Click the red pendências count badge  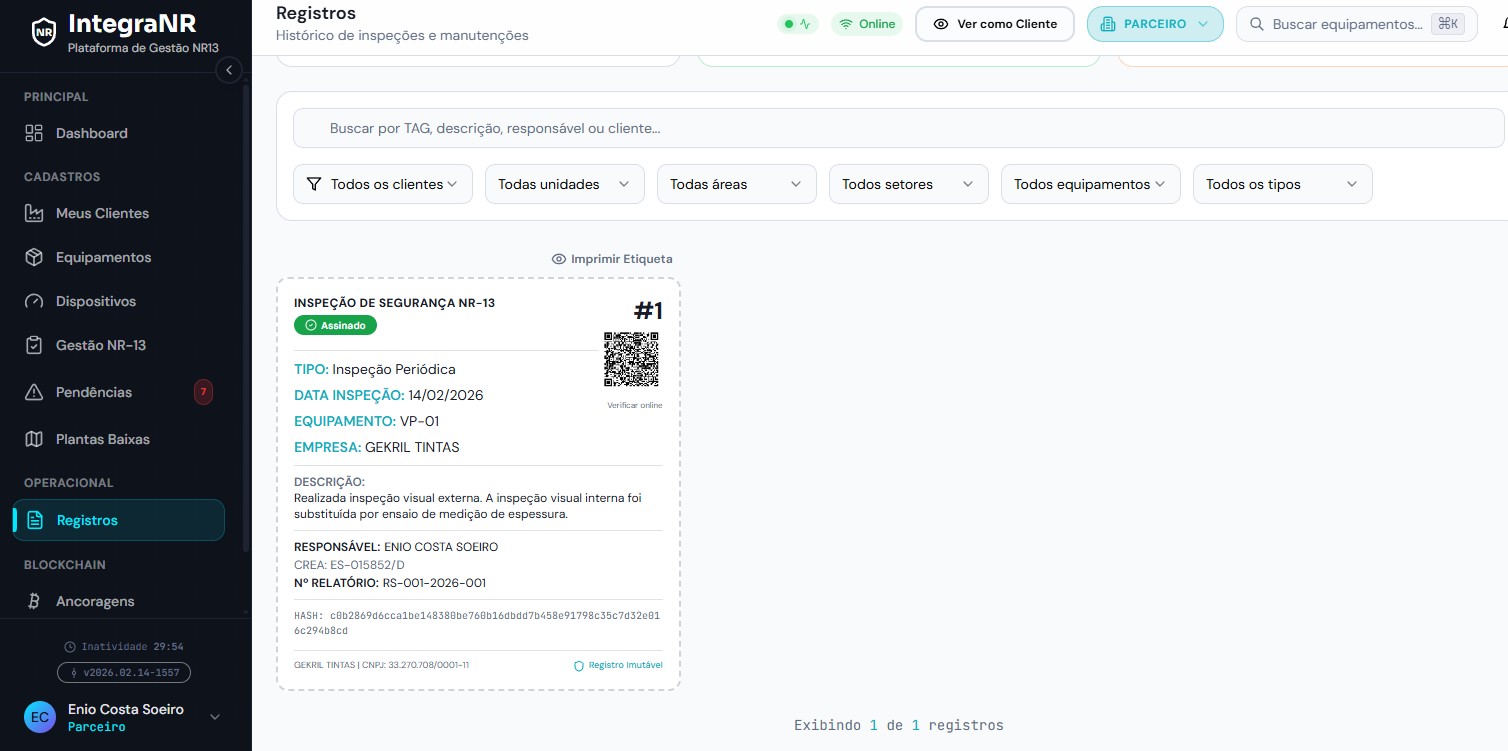203,392
